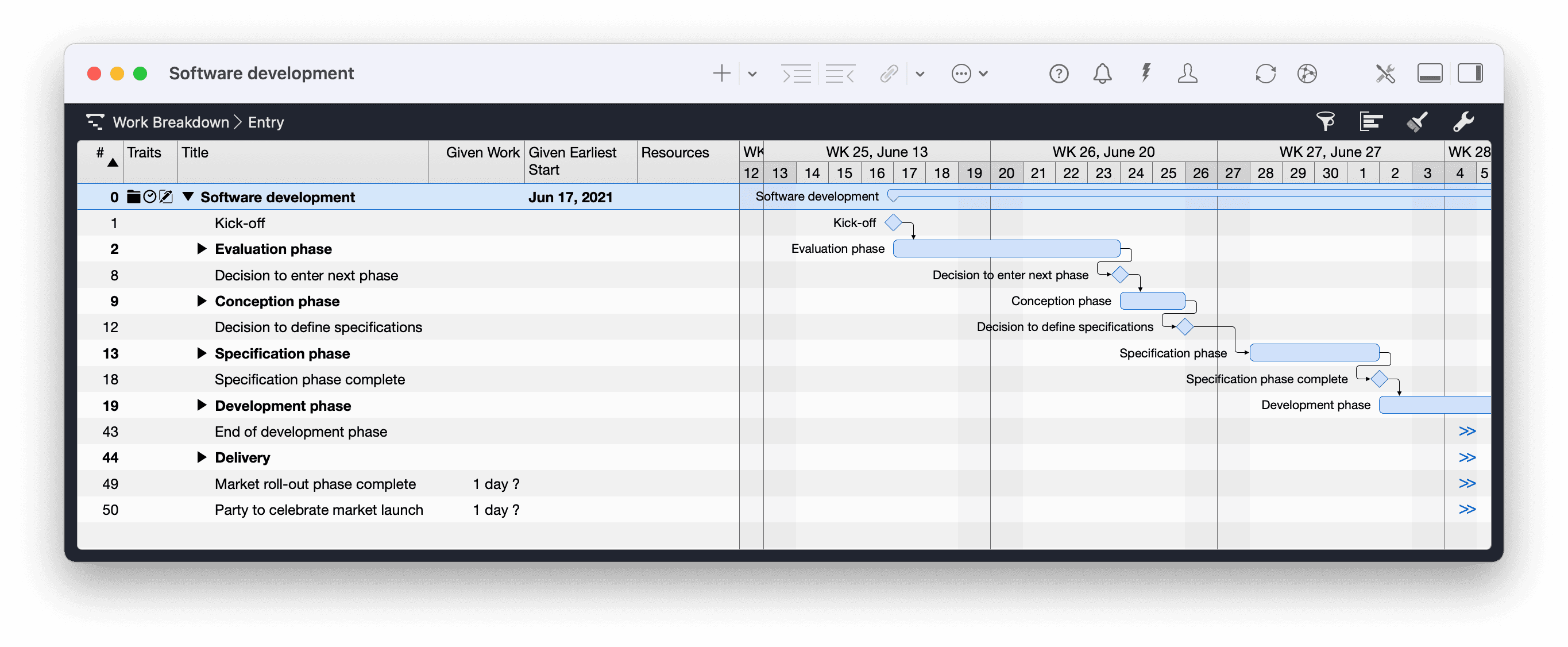The height and width of the screenshot is (647, 1568).
Task: Click the notifications bell icon
Action: pos(1102,73)
